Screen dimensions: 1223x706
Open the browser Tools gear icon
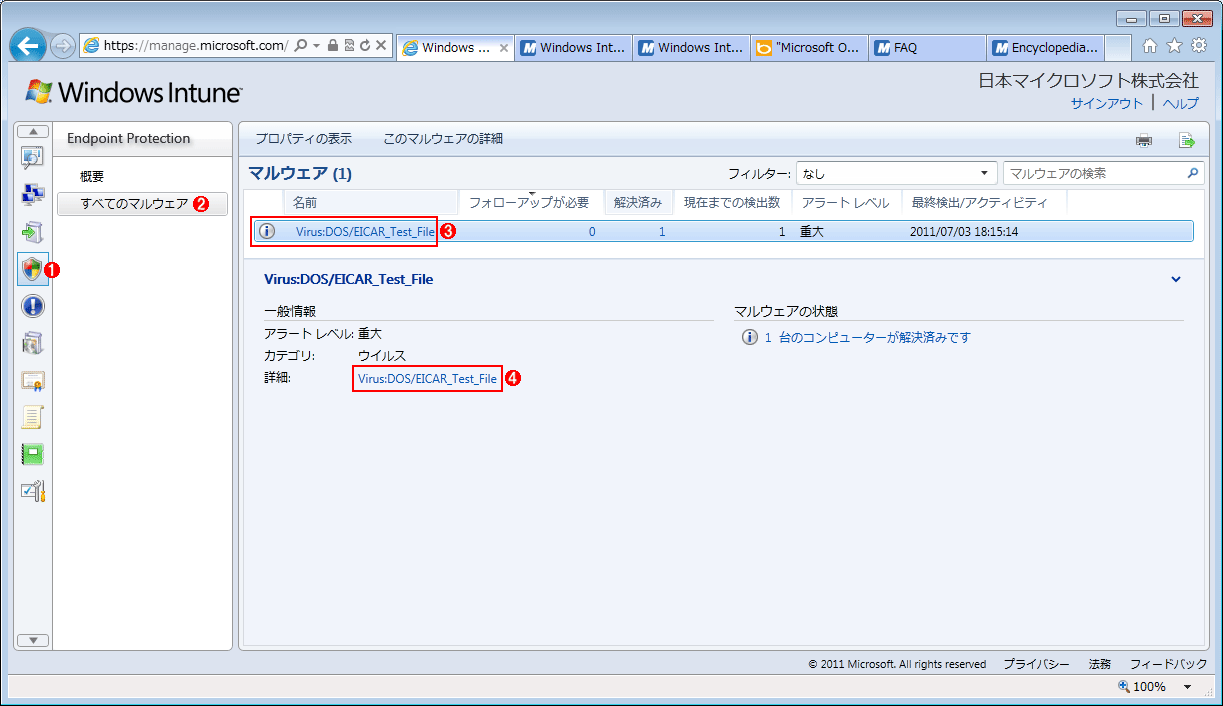pyautogui.click(x=1198, y=46)
